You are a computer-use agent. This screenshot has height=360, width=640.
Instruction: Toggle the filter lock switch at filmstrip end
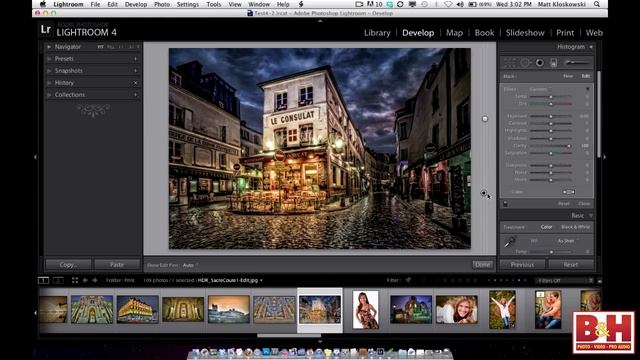(600, 281)
